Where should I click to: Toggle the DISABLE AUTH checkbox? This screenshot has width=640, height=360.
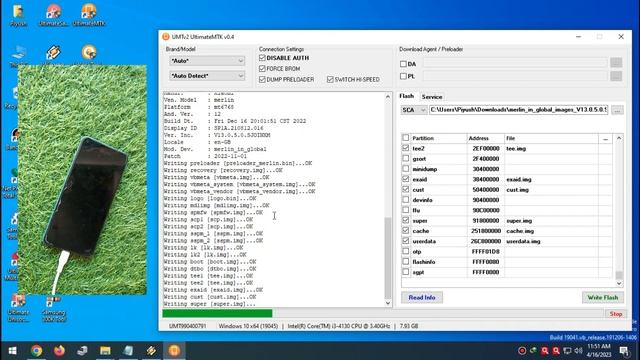(262, 58)
